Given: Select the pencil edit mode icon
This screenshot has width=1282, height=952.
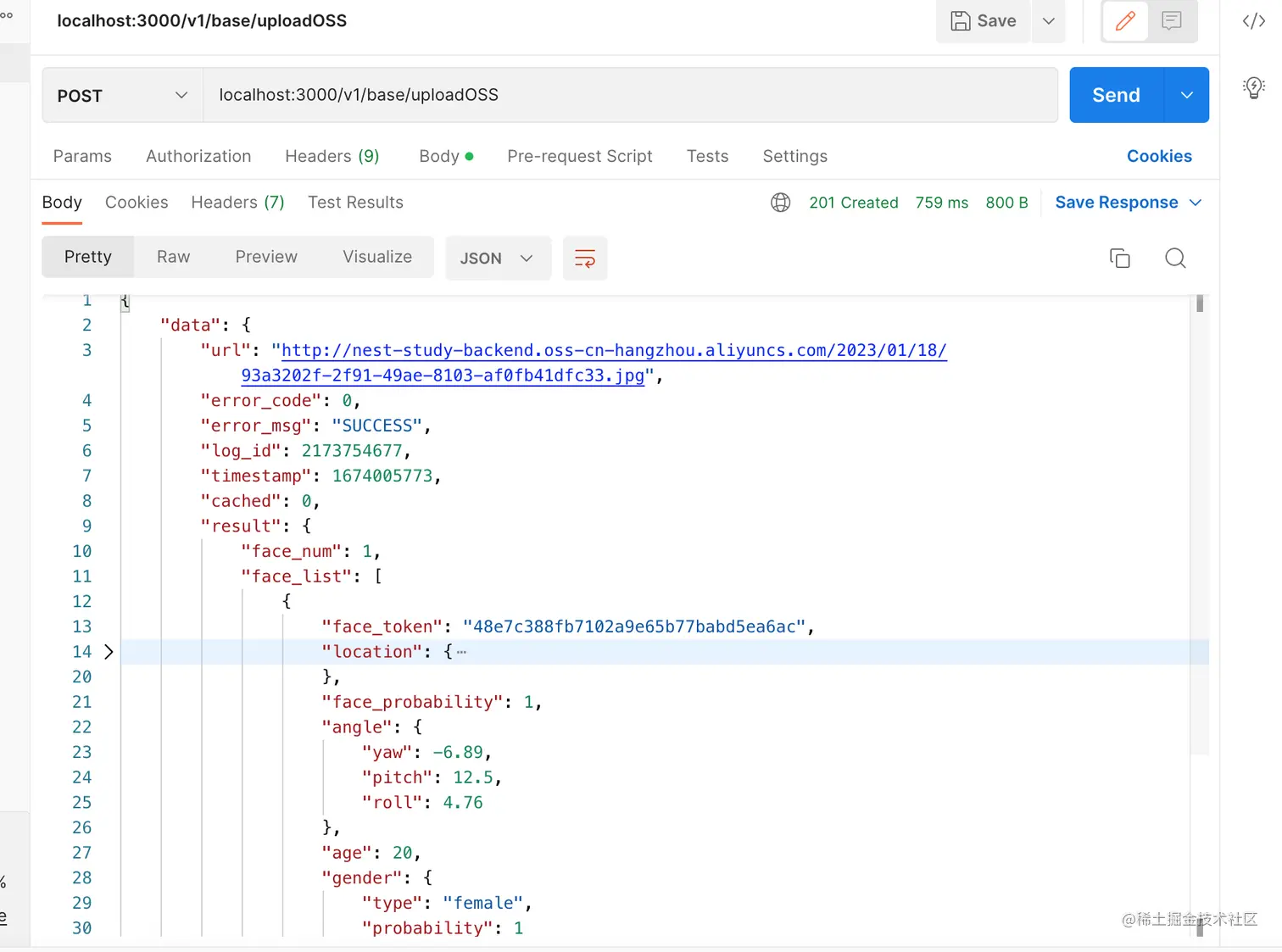Looking at the screenshot, I should click(1125, 21).
